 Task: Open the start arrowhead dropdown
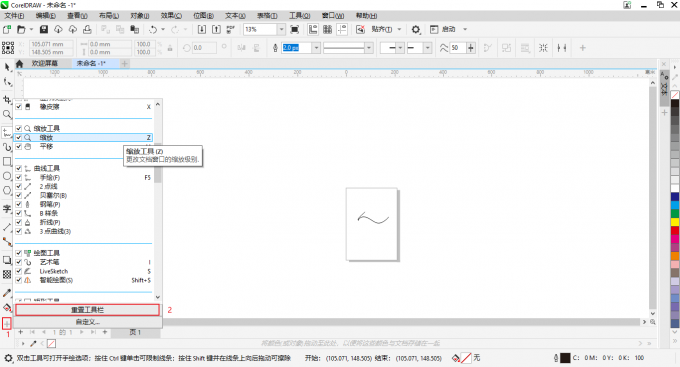pyautogui.click(x=400, y=48)
